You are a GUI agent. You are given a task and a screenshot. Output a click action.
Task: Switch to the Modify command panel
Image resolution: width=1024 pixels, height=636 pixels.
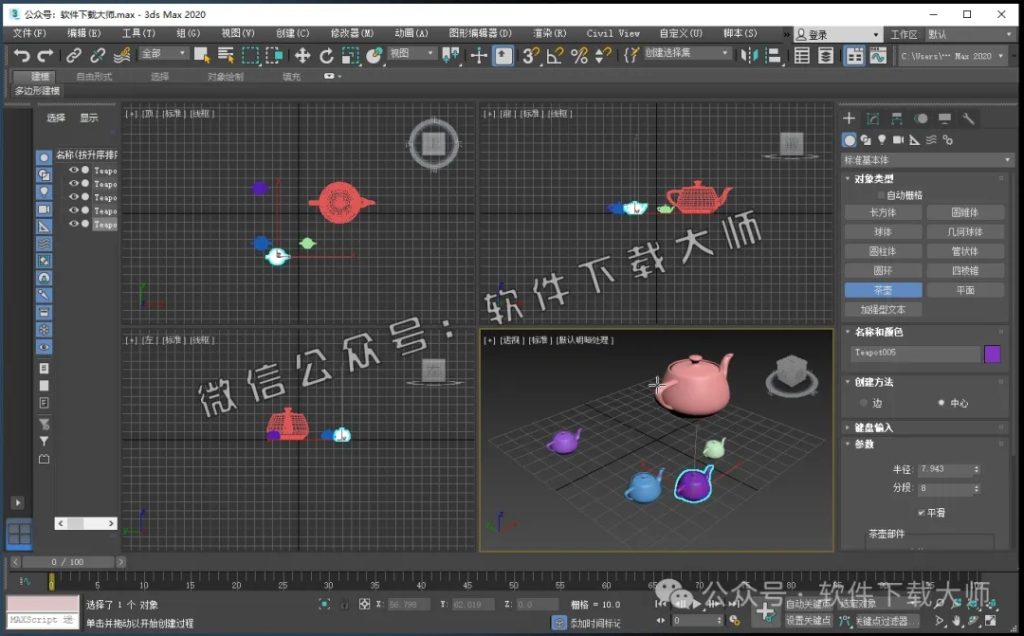872,120
